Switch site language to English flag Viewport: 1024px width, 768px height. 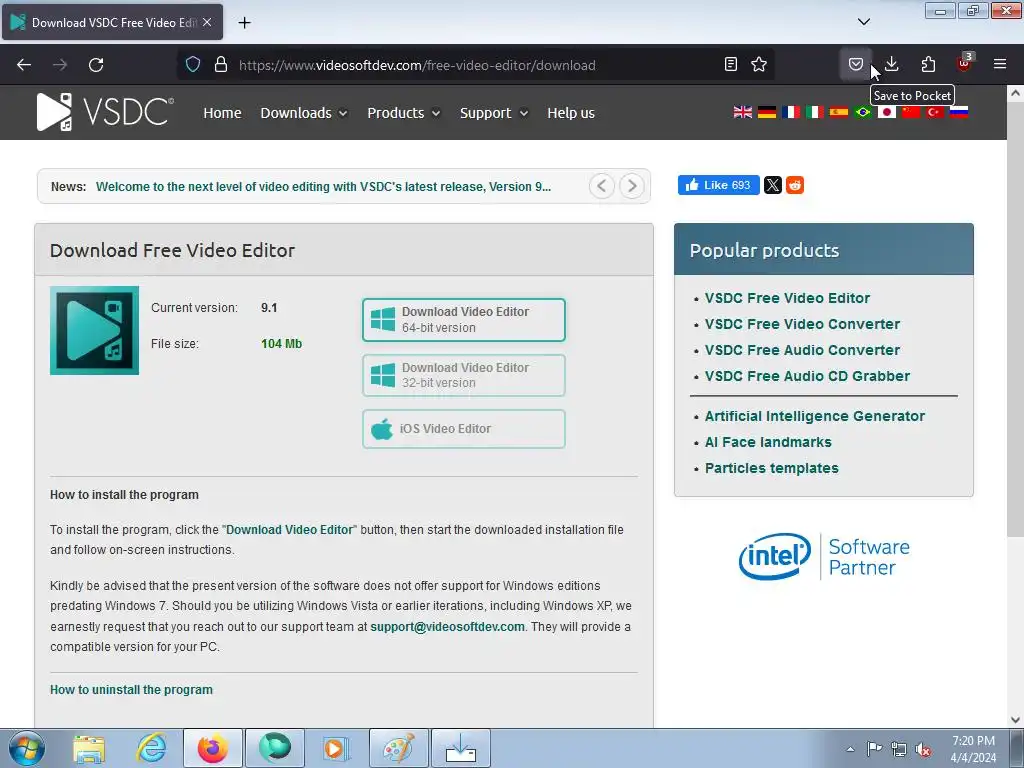click(743, 112)
